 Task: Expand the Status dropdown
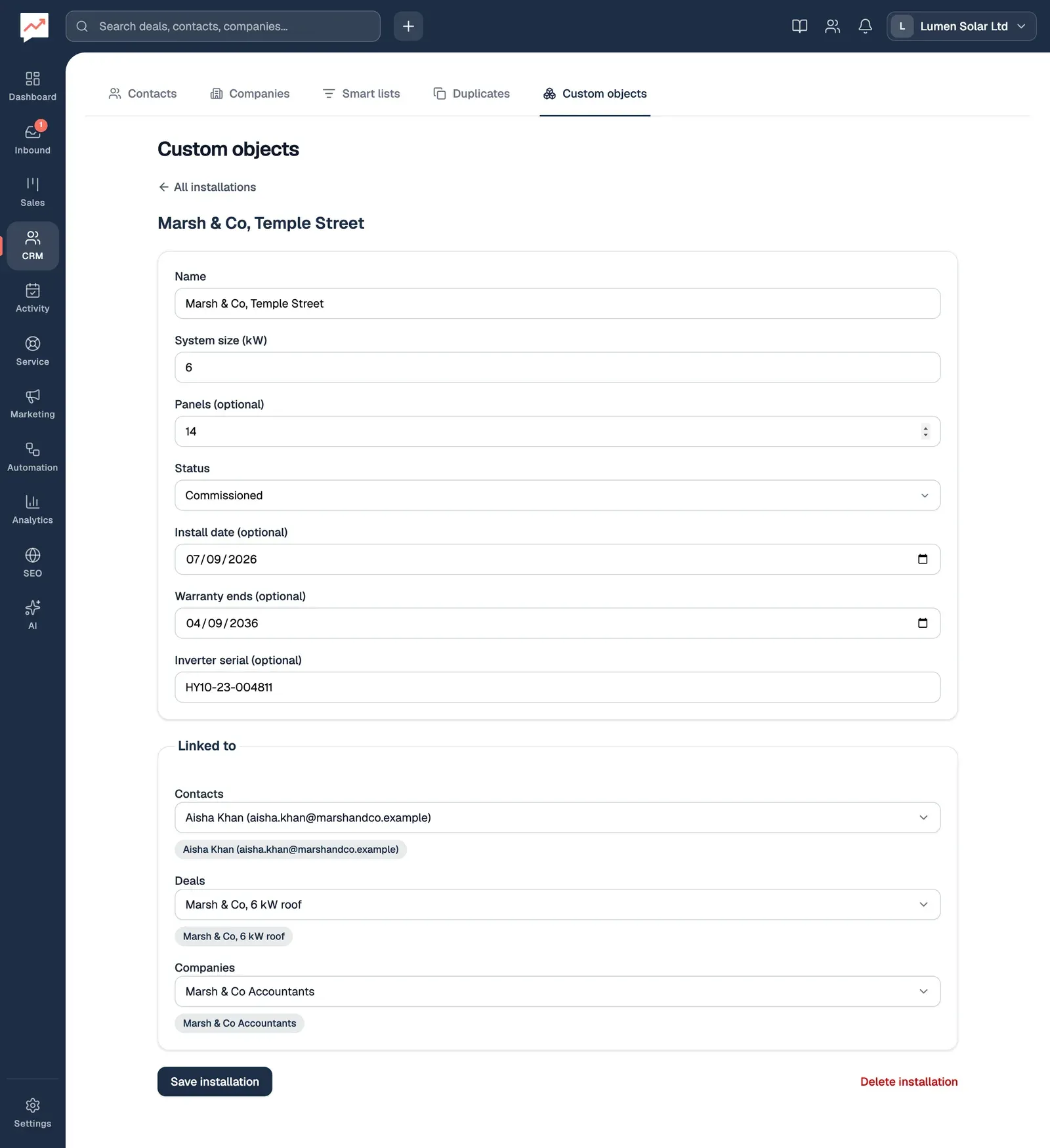click(x=557, y=495)
